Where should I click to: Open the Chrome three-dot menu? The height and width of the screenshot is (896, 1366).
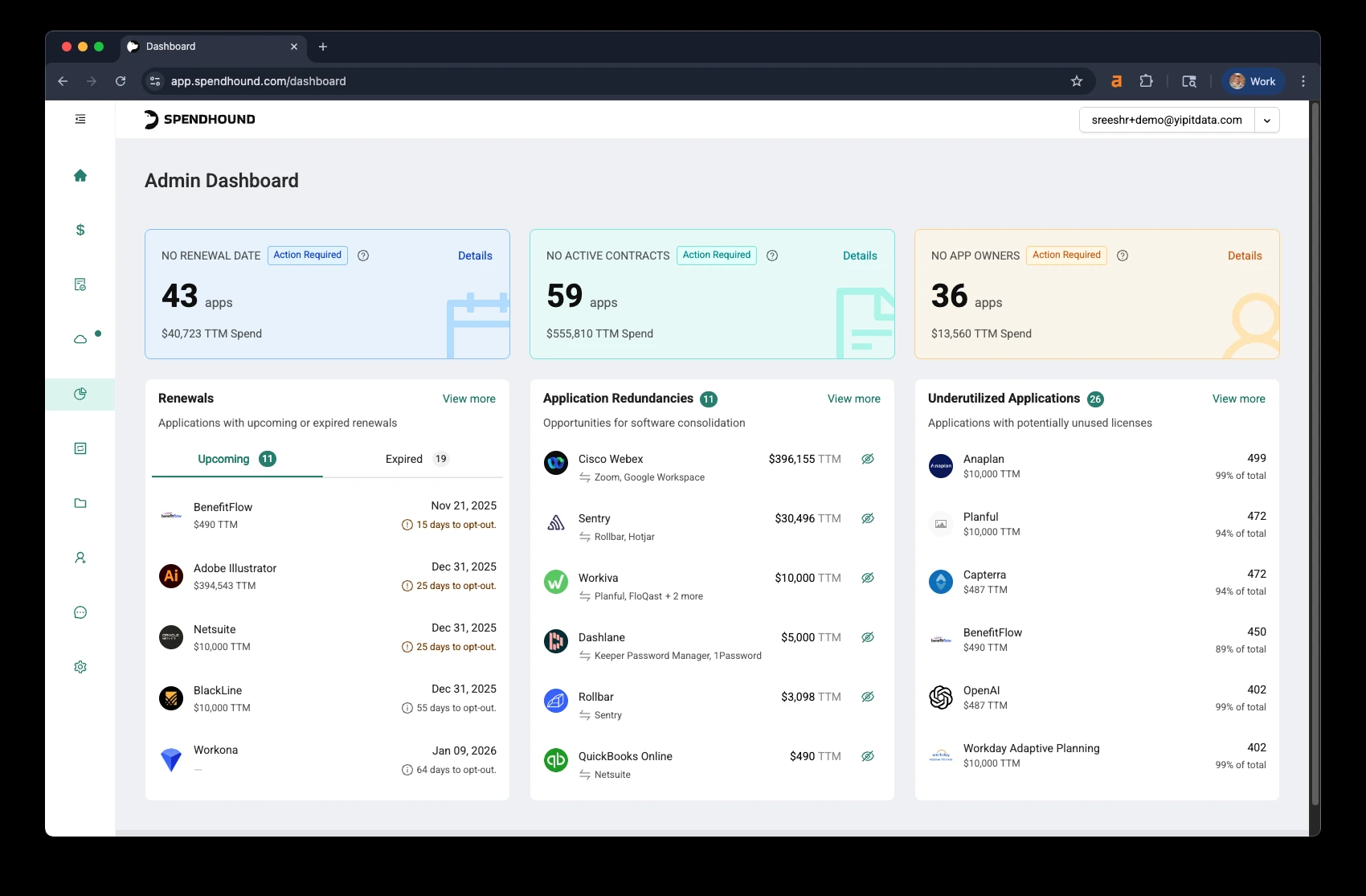pyautogui.click(x=1303, y=81)
